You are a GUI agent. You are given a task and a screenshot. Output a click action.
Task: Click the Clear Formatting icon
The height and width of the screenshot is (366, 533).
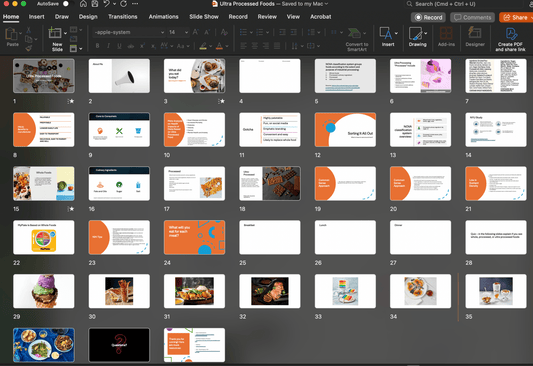tap(224, 32)
